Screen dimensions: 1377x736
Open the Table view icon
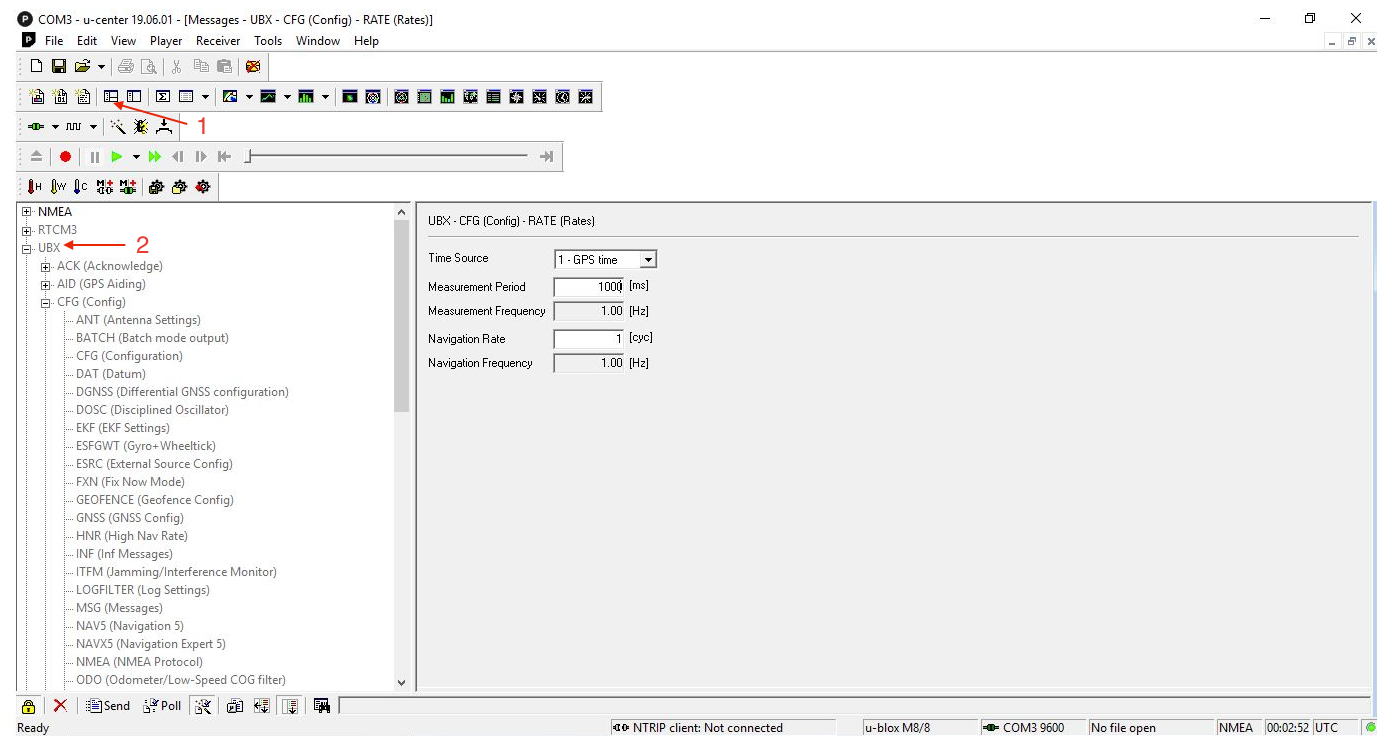click(x=186, y=97)
